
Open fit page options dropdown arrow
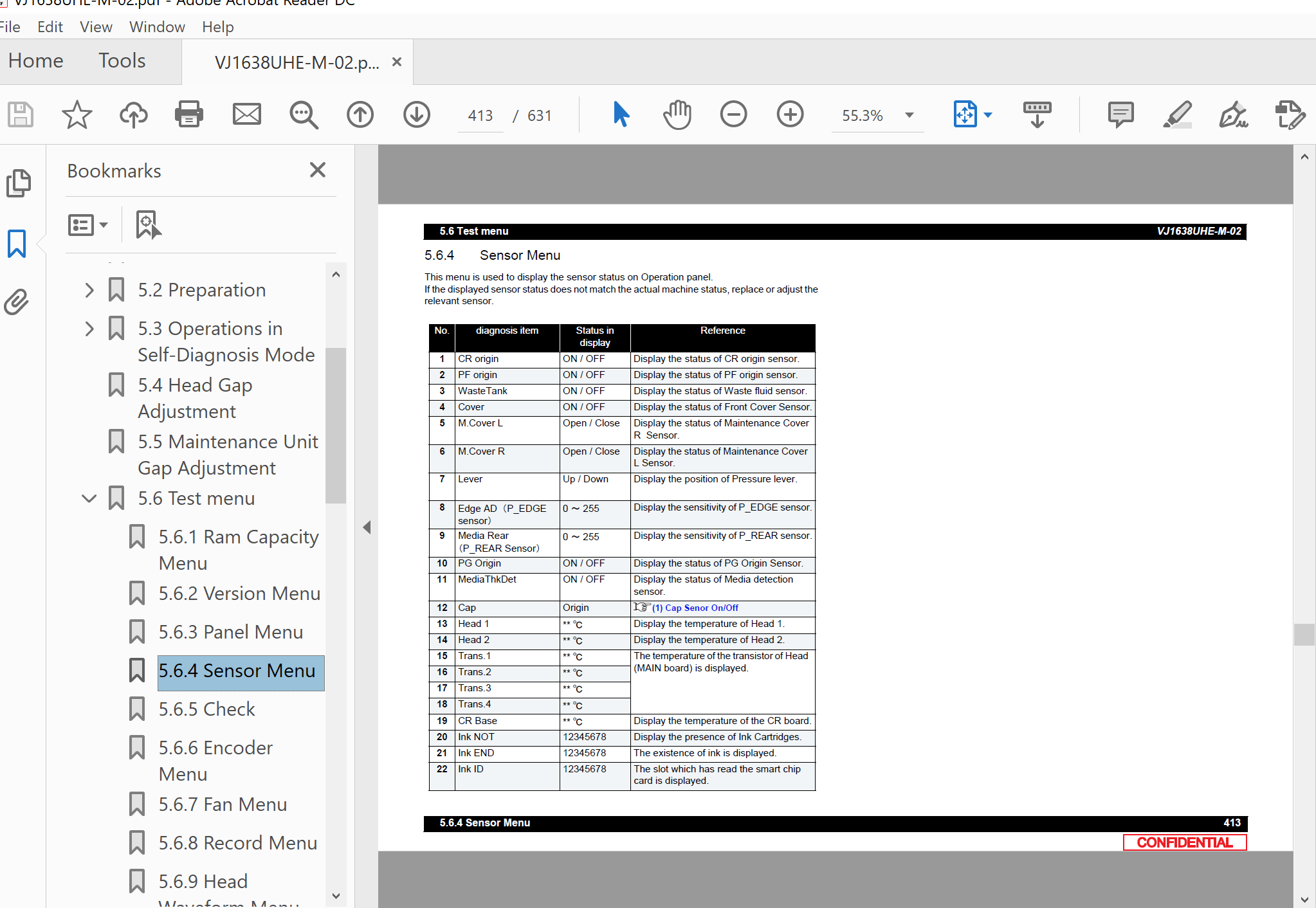click(x=988, y=115)
